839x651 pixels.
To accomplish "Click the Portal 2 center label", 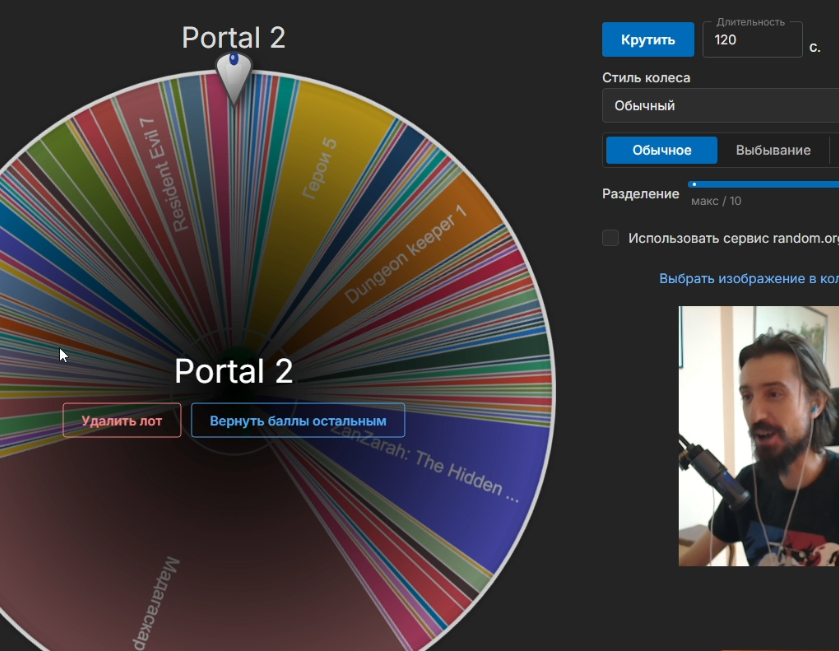I will (234, 370).
